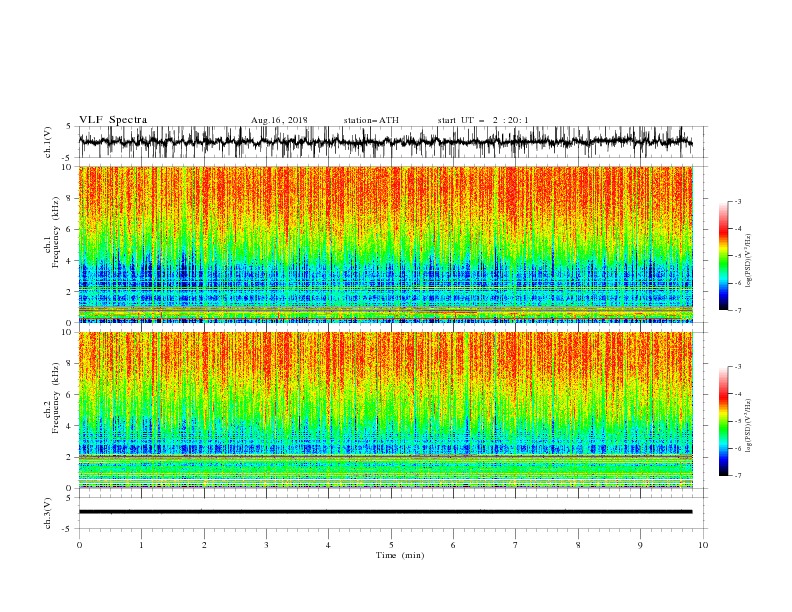This screenshot has width=792, height=612.
Task: Click the "-5" label on ch.2 color bar
Action: [x=738, y=421]
